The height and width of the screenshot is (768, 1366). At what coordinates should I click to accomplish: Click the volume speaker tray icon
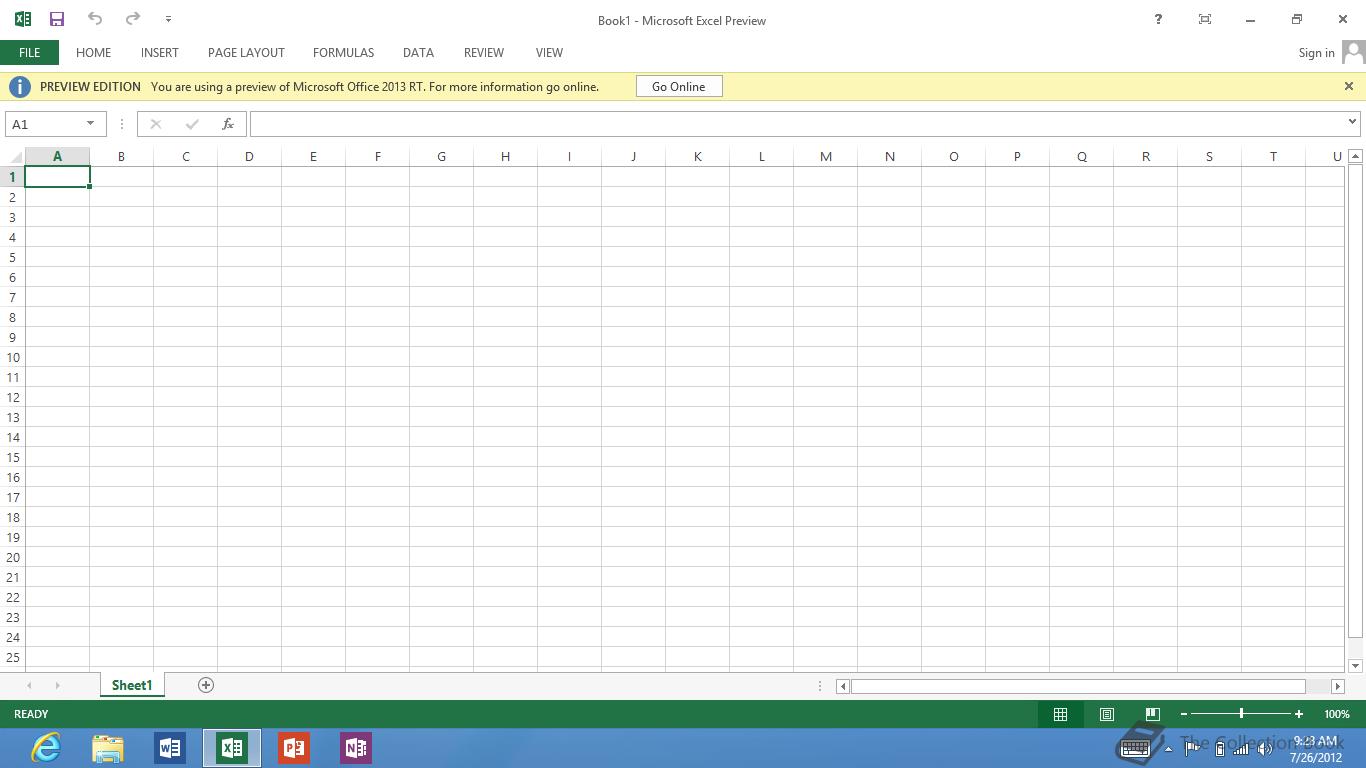pos(1263,748)
